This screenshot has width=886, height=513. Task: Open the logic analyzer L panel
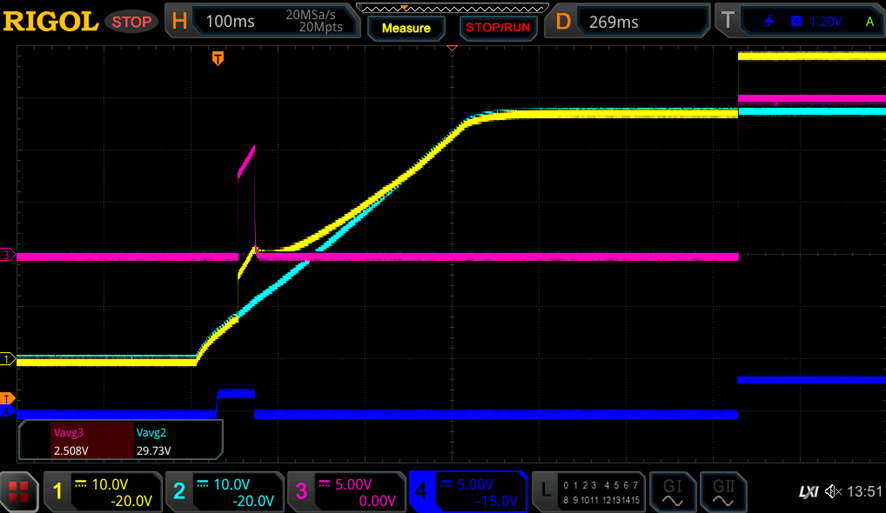click(x=545, y=490)
